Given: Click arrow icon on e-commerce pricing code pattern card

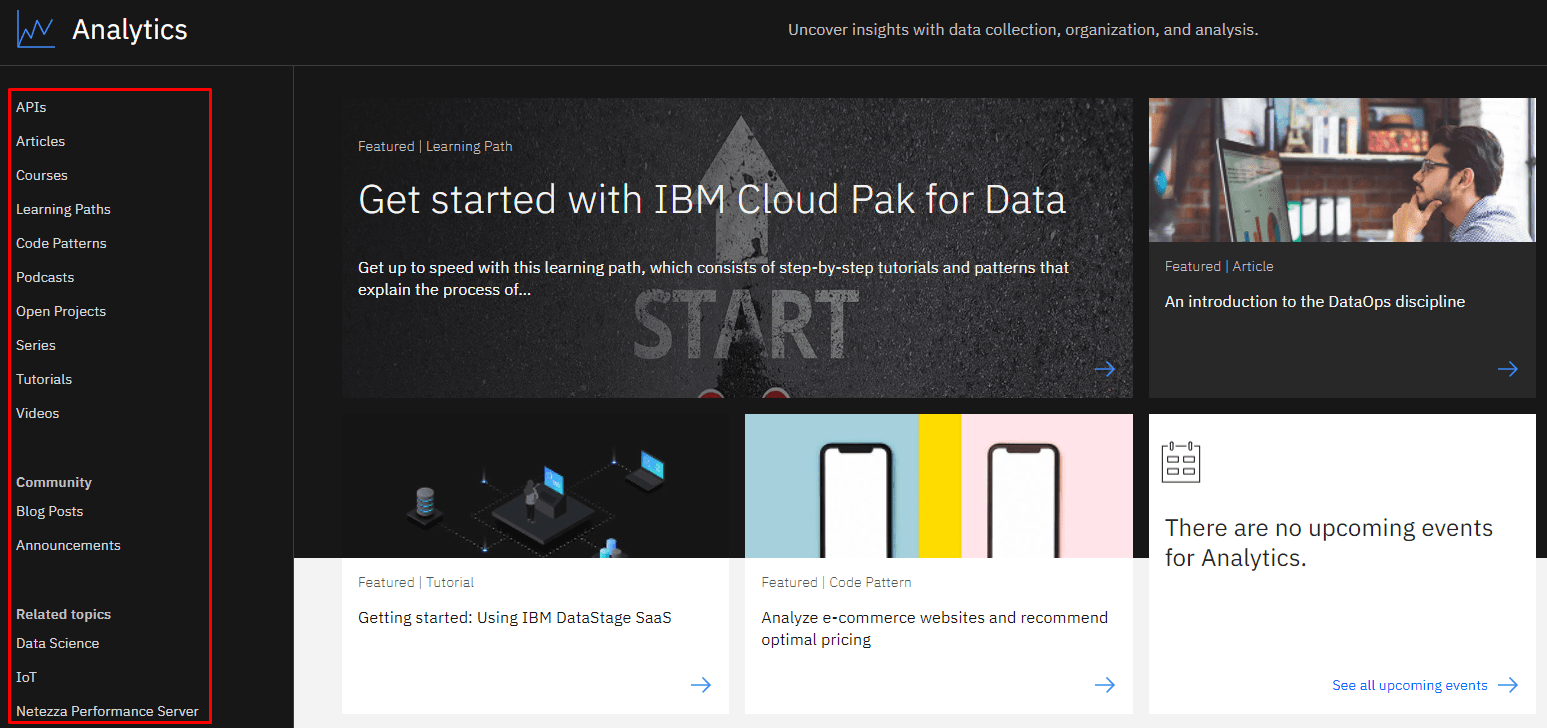Looking at the screenshot, I should (1104, 685).
